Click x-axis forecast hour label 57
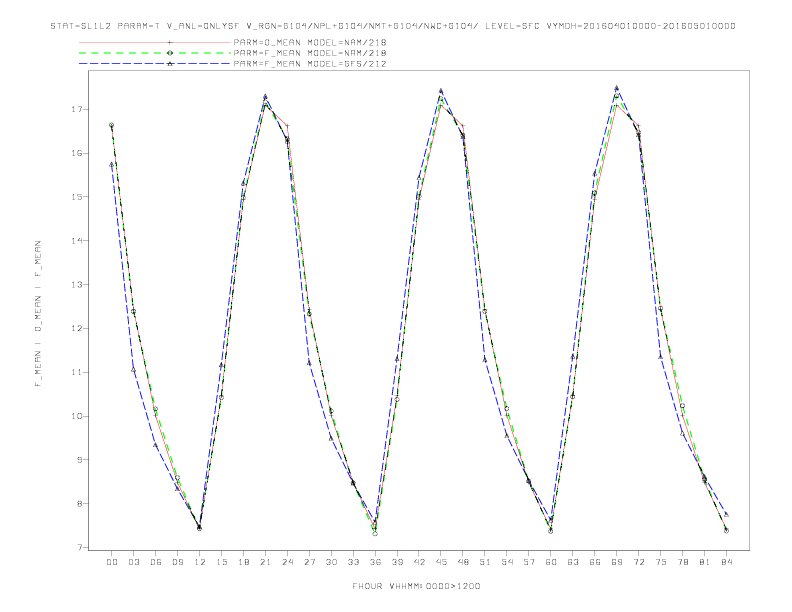Viewport: 792px width, 612px height. coord(529,562)
